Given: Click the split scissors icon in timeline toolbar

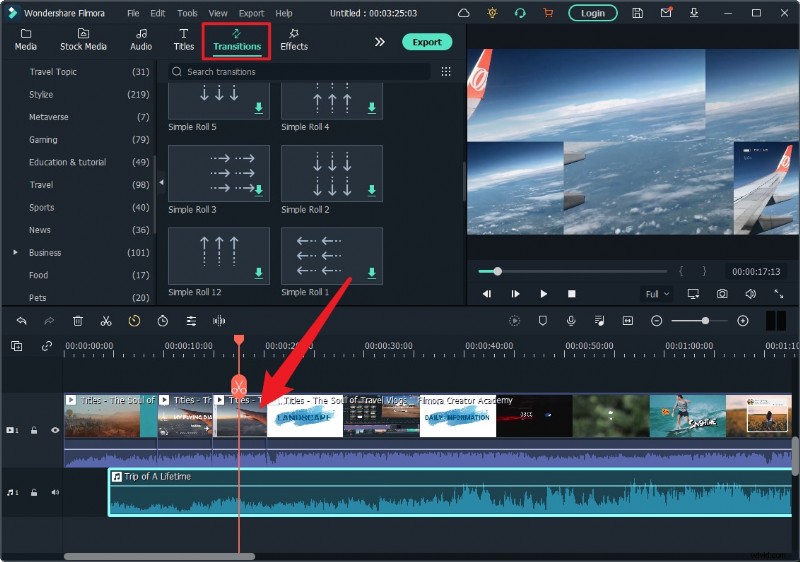Looking at the screenshot, I should point(105,321).
